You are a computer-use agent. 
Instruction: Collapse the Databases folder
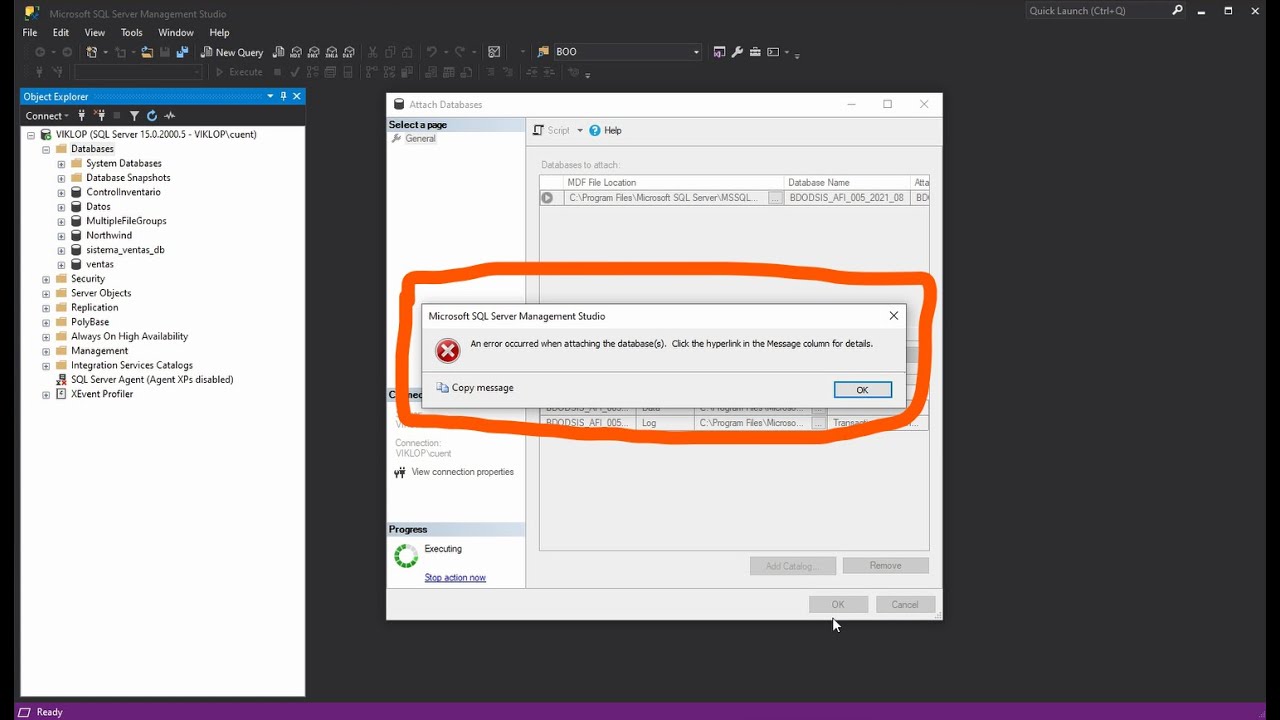[46, 149]
